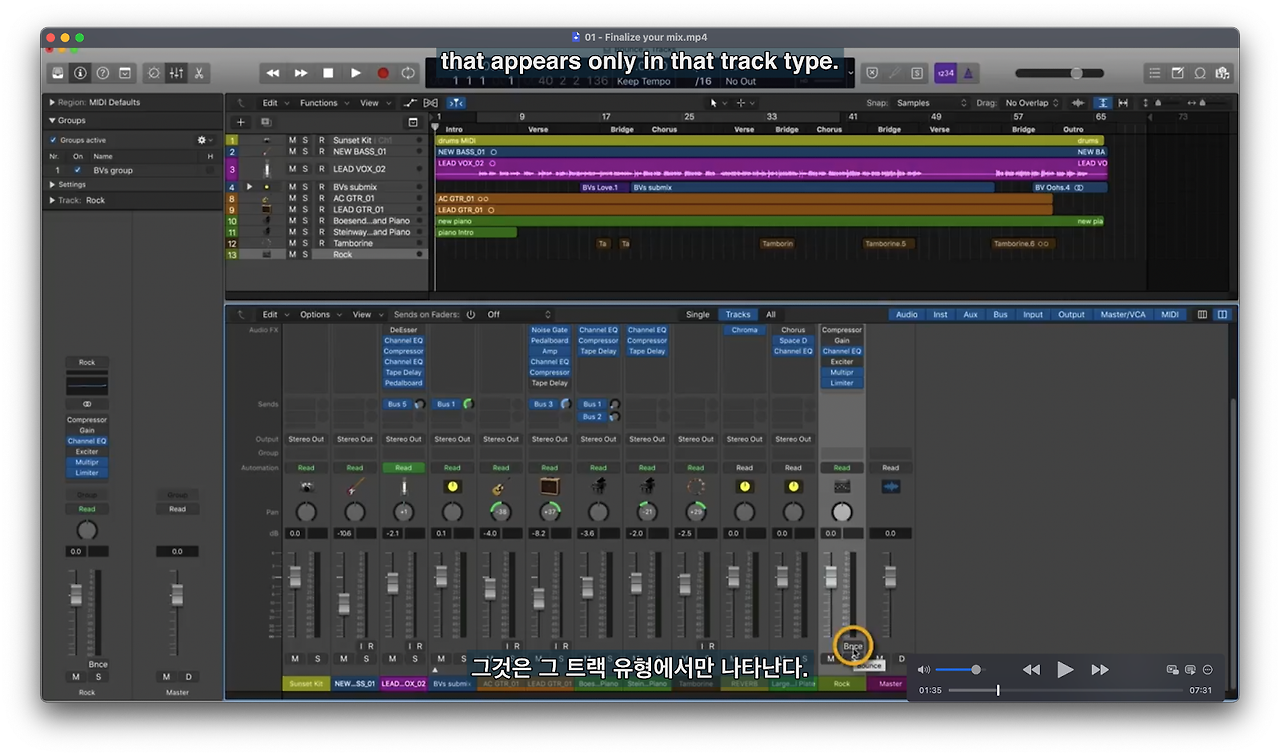The height and width of the screenshot is (756, 1280).
Task: Toggle the Inspector info icon
Action: [81, 73]
